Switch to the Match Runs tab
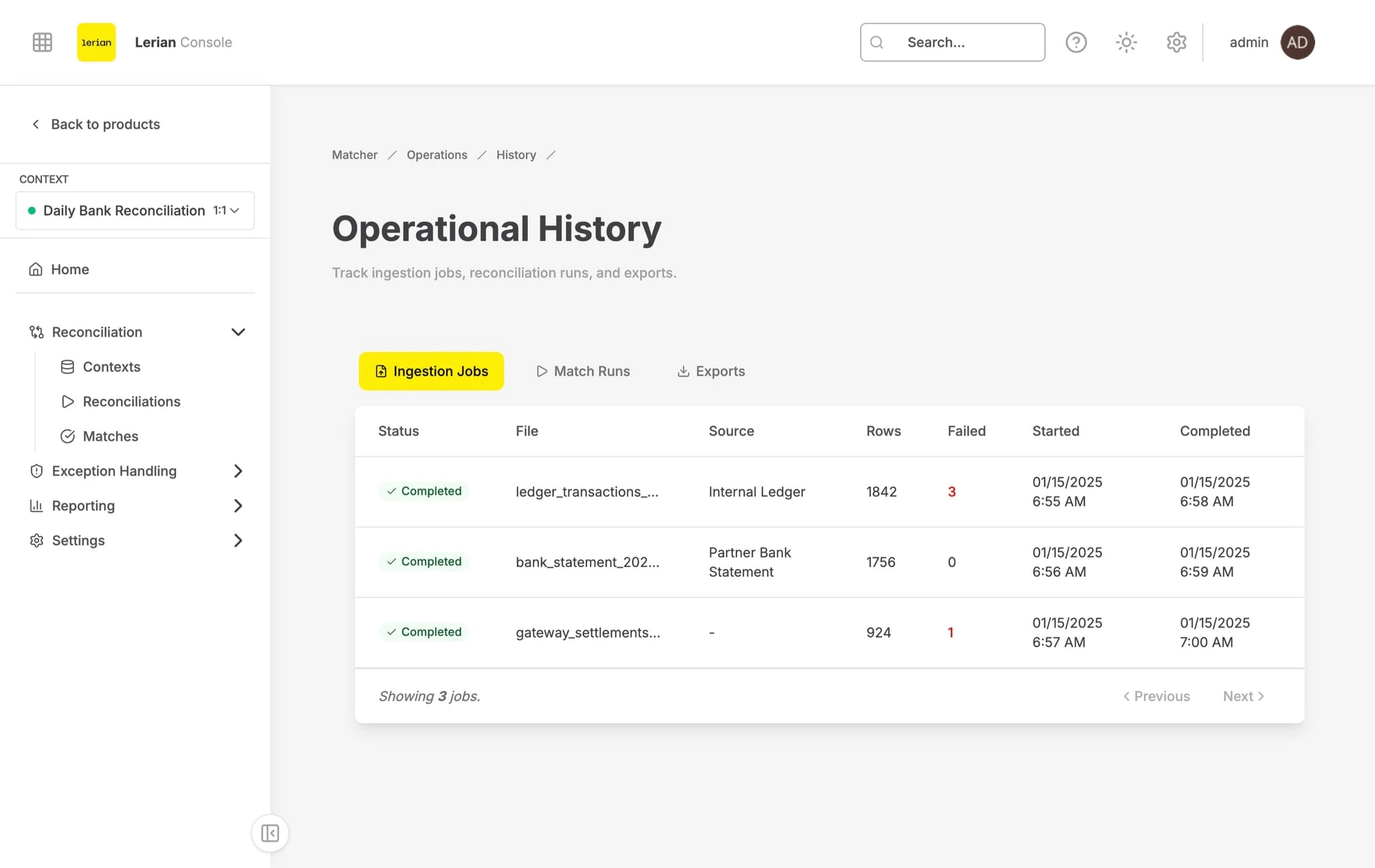 pos(583,371)
